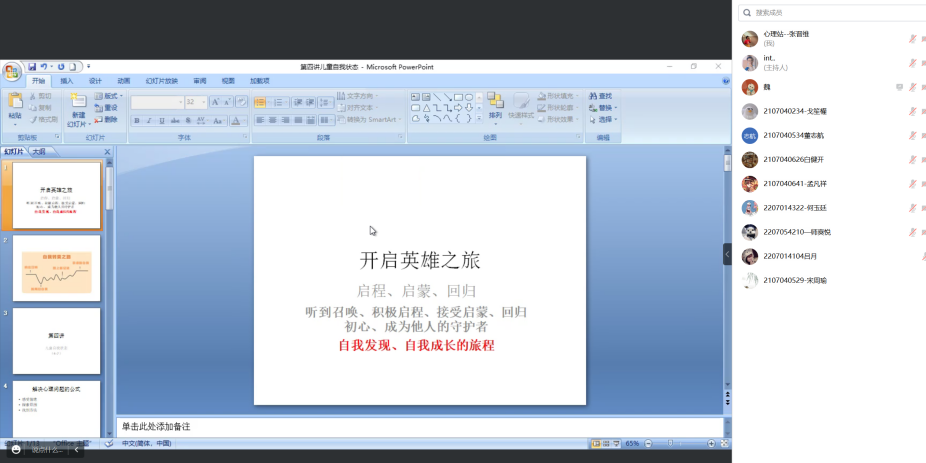Click the New Slide (新建幻灯片) icon
This screenshot has height=463, width=926.
(78, 103)
